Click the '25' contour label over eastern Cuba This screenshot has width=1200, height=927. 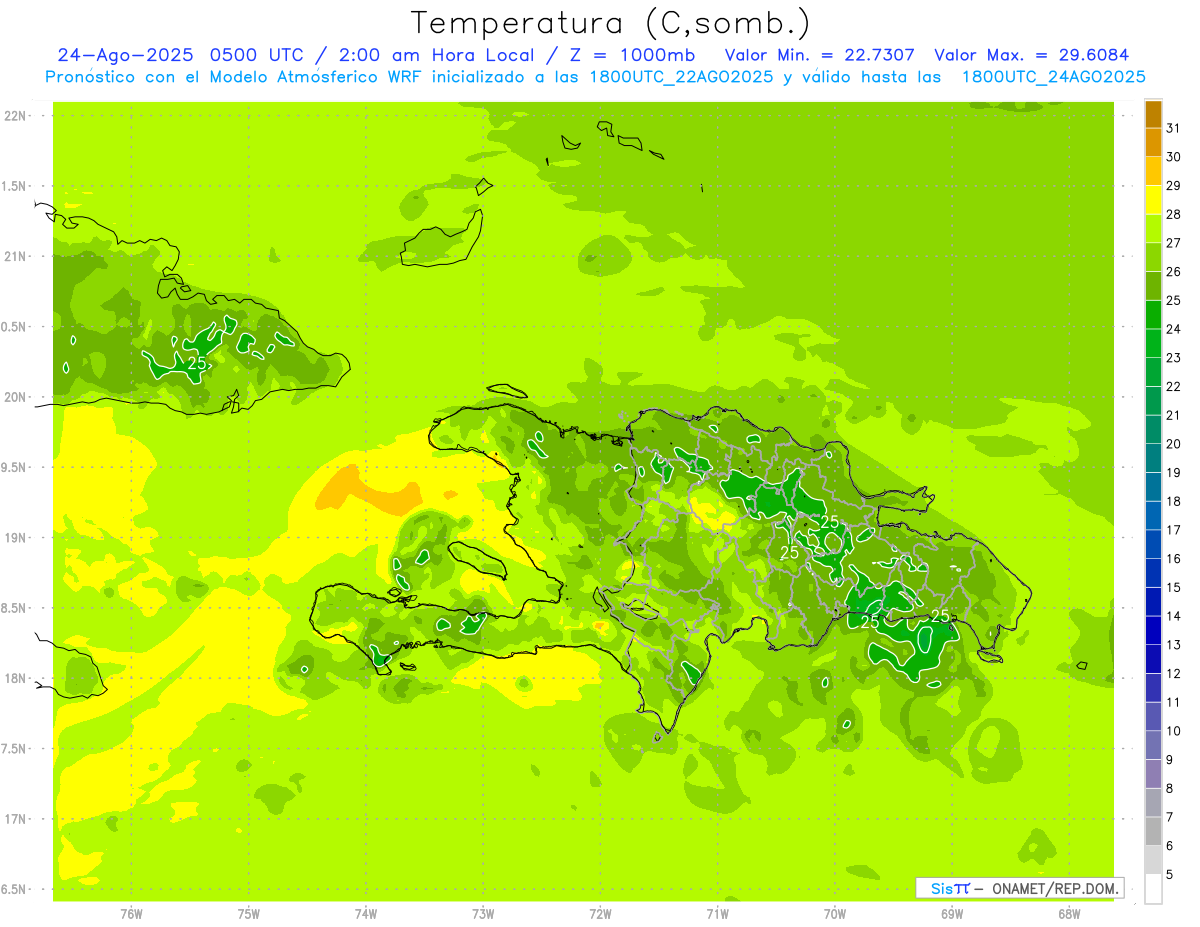click(x=197, y=363)
